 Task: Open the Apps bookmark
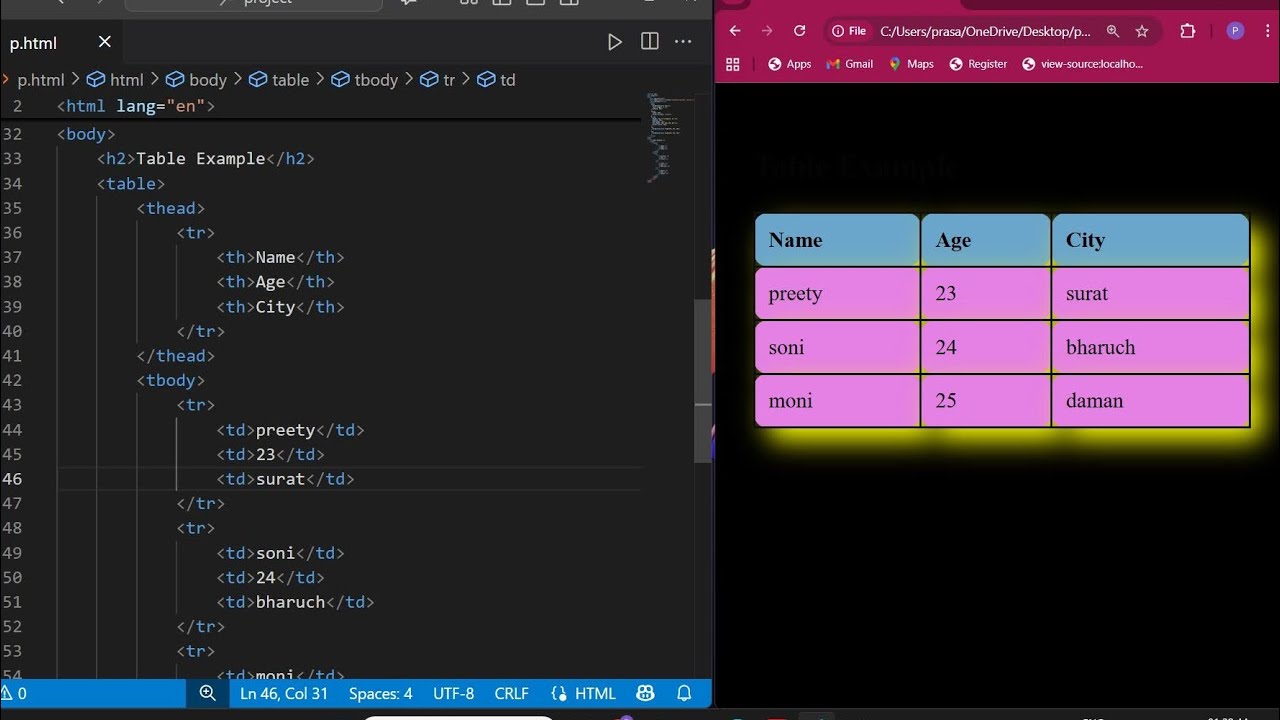[789, 64]
